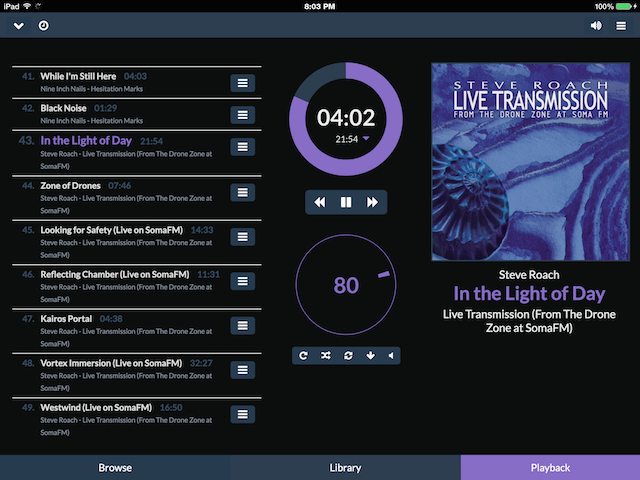Toggle repeat all loop icon
This screenshot has height=480, width=640.
coord(348,356)
